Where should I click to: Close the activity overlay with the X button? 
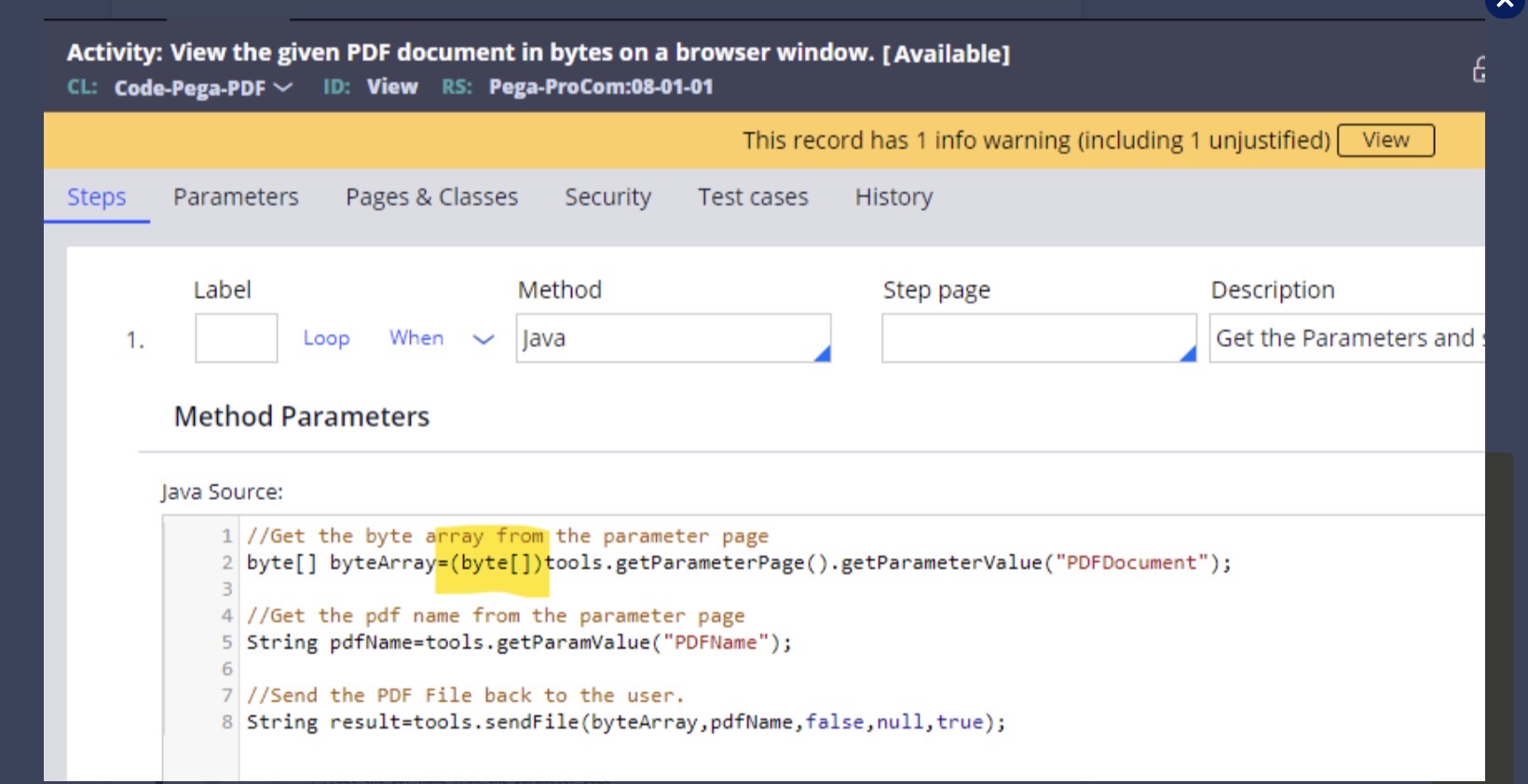[1505, 4]
